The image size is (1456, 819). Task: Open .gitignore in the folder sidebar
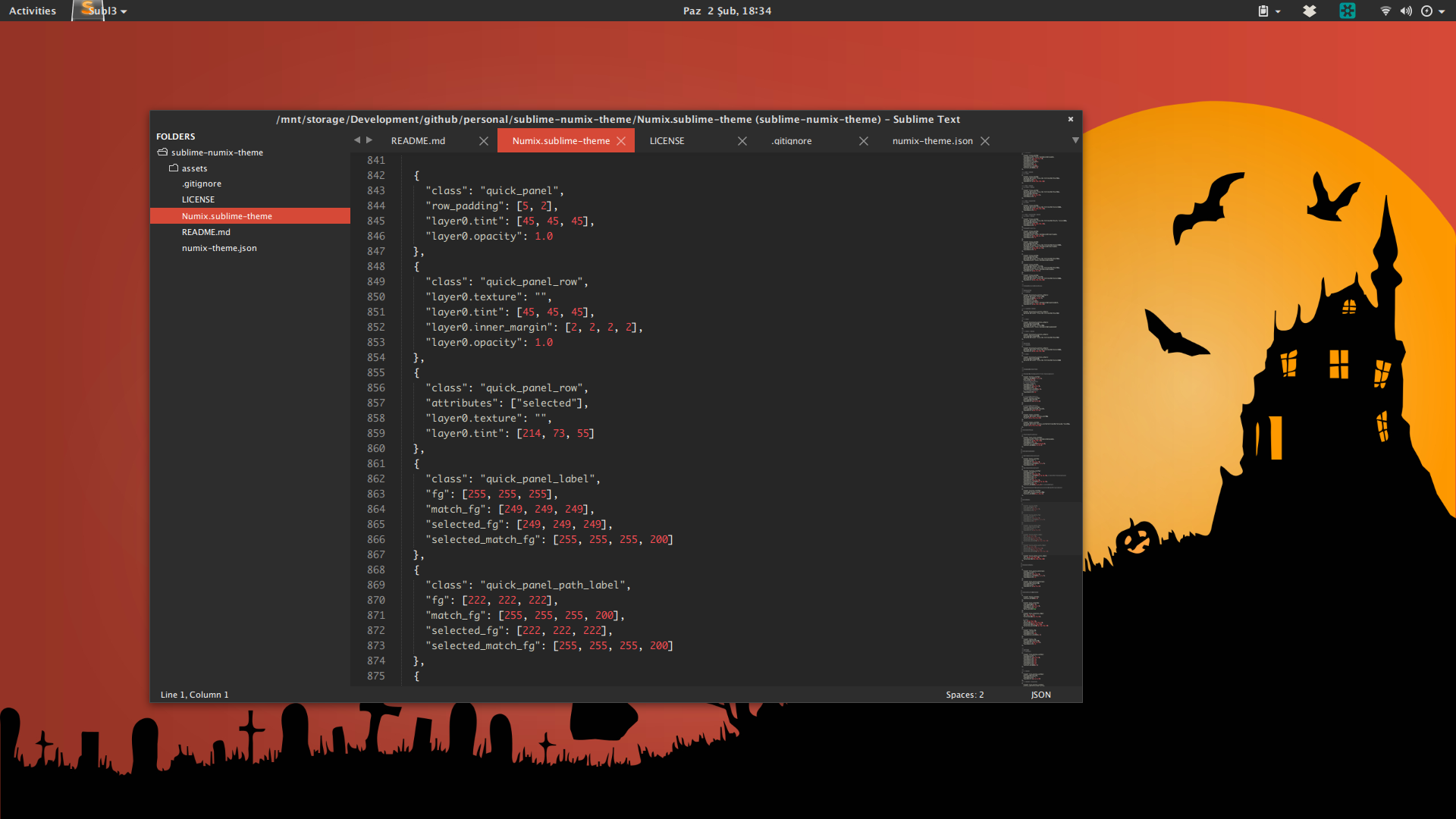tap(202, 184)
